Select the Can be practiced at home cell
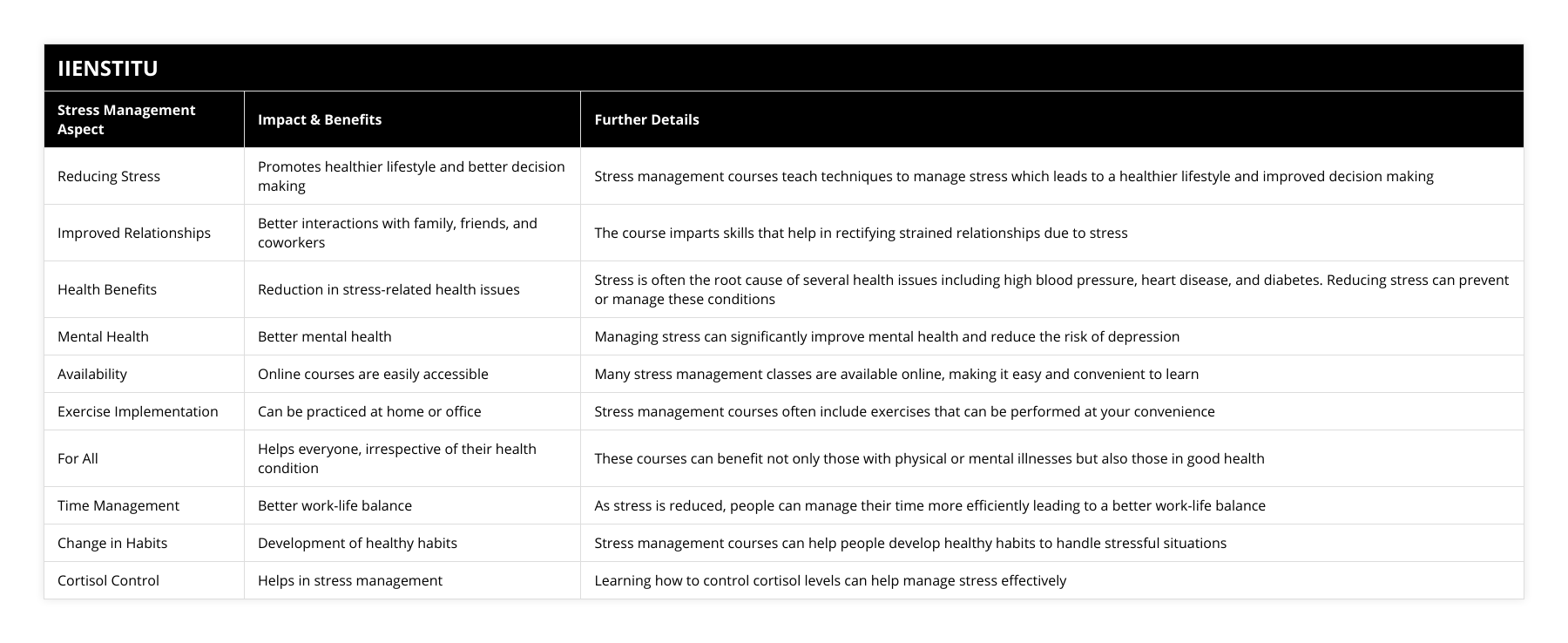Viewport: 1568px width, 643px height. coord(369,411)
